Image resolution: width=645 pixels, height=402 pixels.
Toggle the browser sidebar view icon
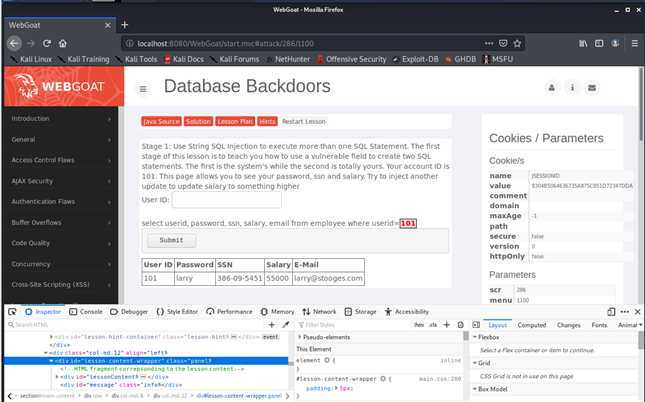599,43
